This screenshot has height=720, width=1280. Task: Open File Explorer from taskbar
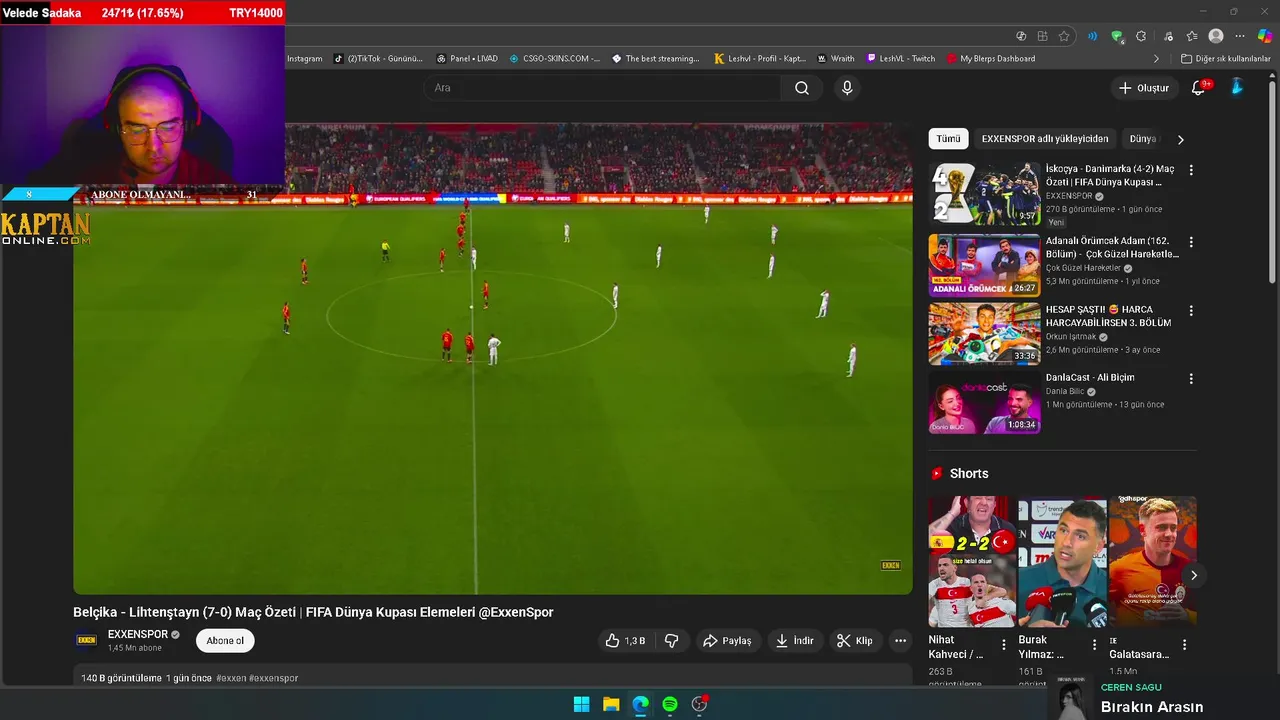point(611,704)
